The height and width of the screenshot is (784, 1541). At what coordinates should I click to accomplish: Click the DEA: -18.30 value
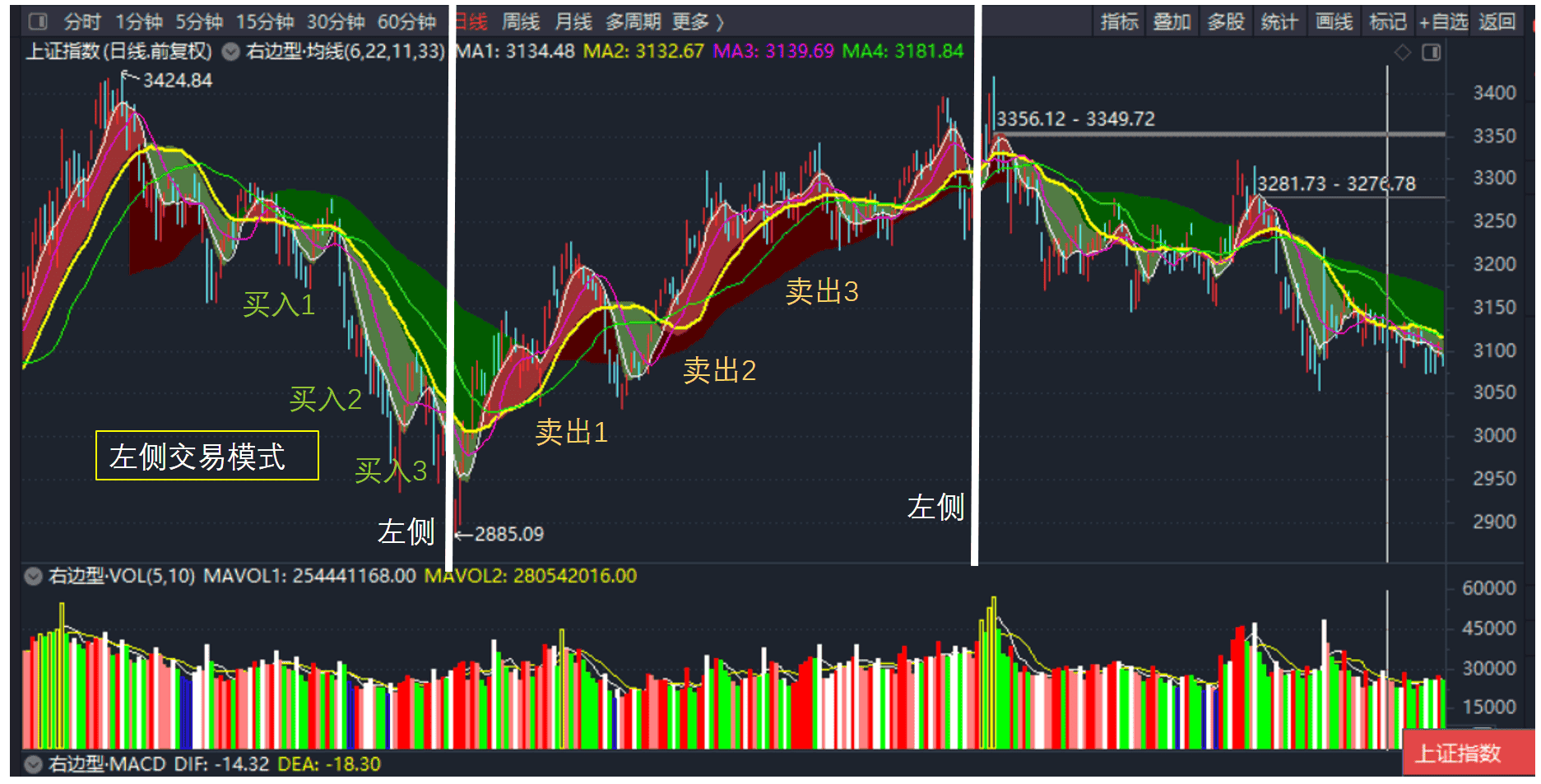click(x=329, y=764)
